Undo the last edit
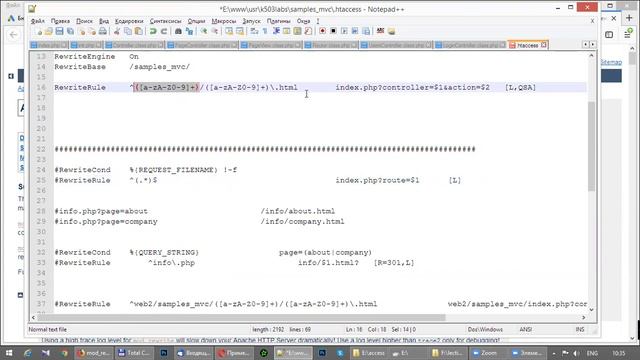Image resolution: width=640 pixels, height=360 pixels. 153,31
